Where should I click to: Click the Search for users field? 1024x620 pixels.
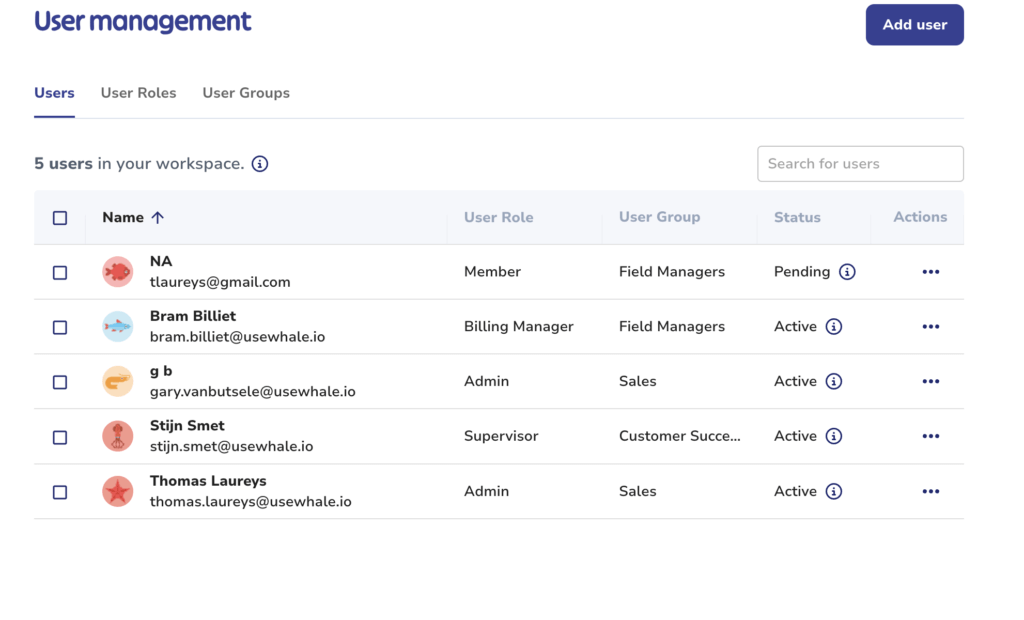pos(860,164)
